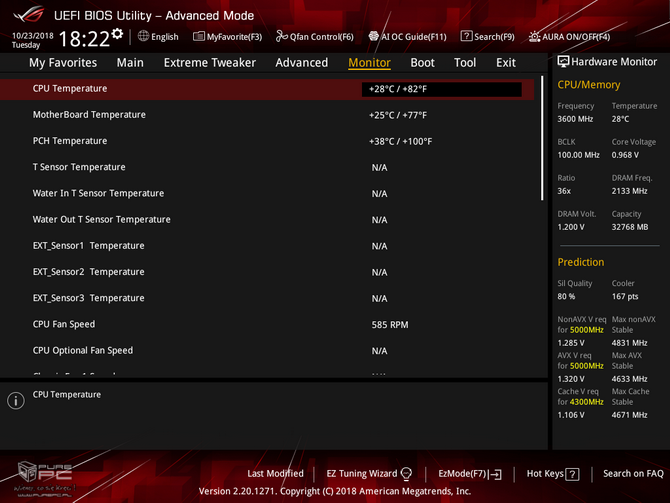Click the 10/23/2018 date text
Image resolution: width=670 pixels, height=503 pixels.
pos(32,35)
